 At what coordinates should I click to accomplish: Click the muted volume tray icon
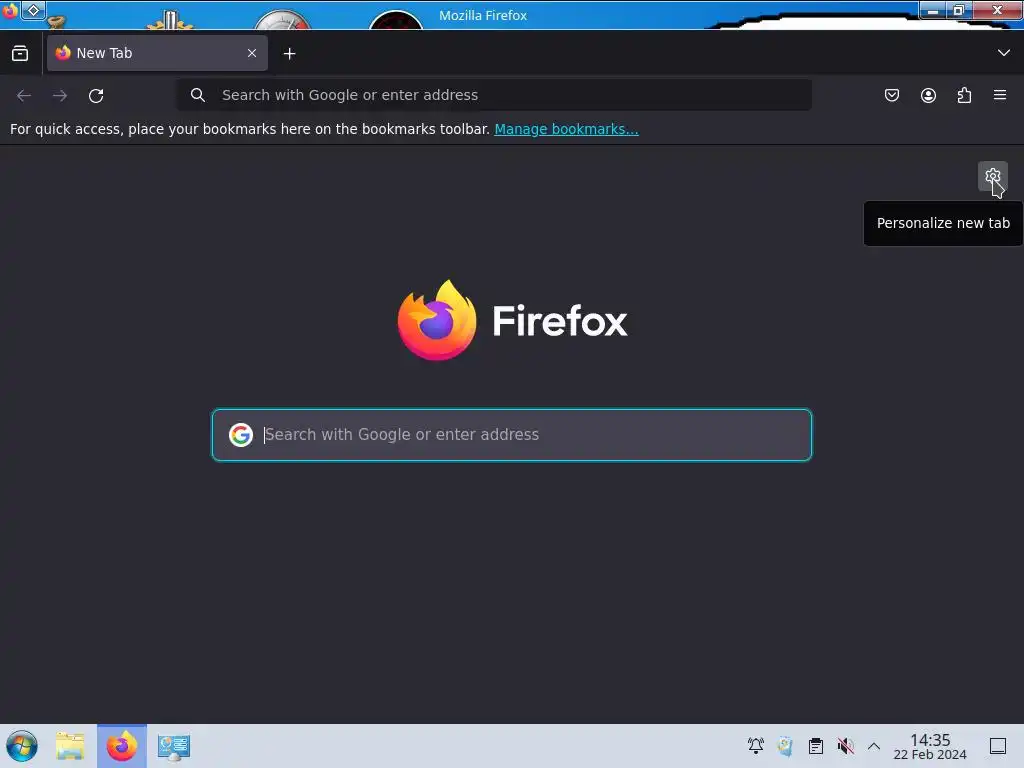(846, 746)
